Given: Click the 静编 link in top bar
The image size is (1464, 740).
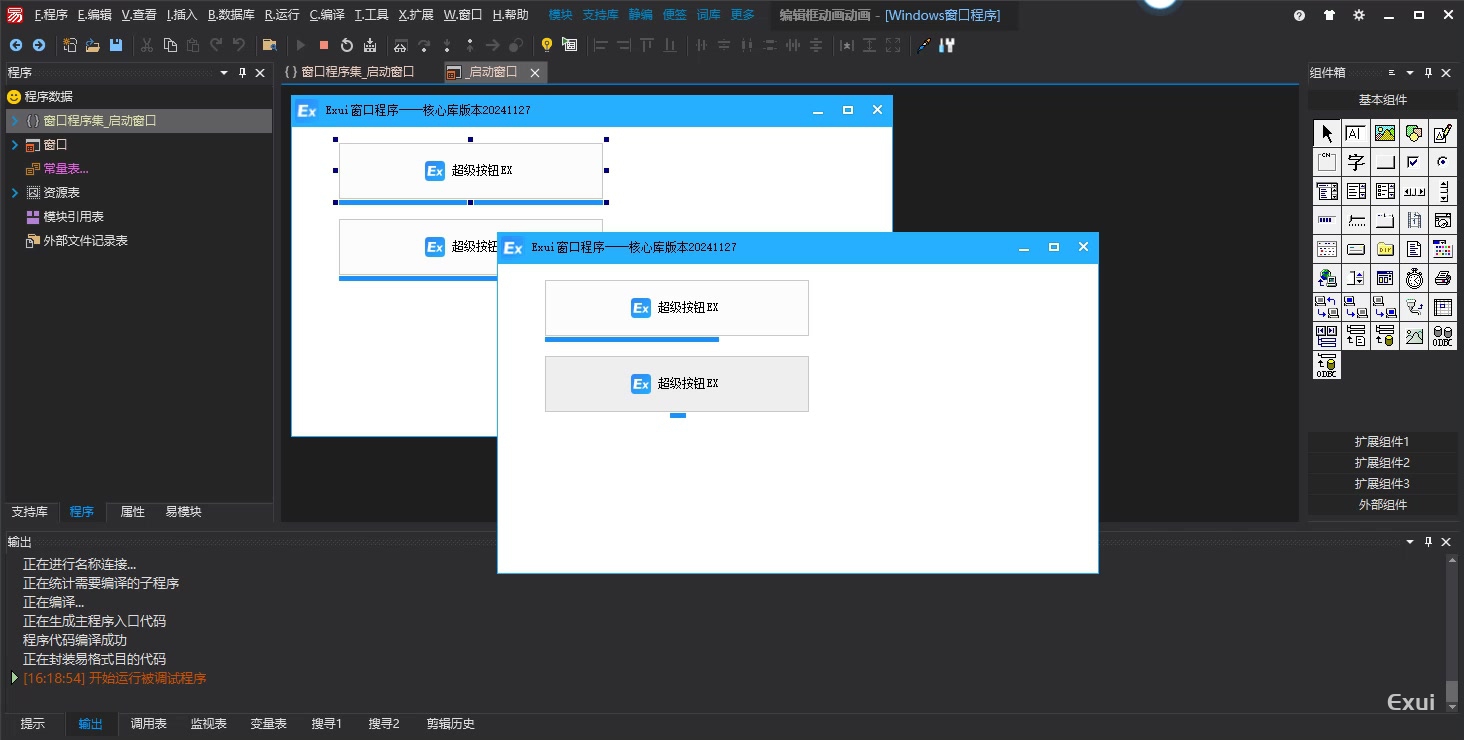Looking at the screenshot, I should coord(641,15).
